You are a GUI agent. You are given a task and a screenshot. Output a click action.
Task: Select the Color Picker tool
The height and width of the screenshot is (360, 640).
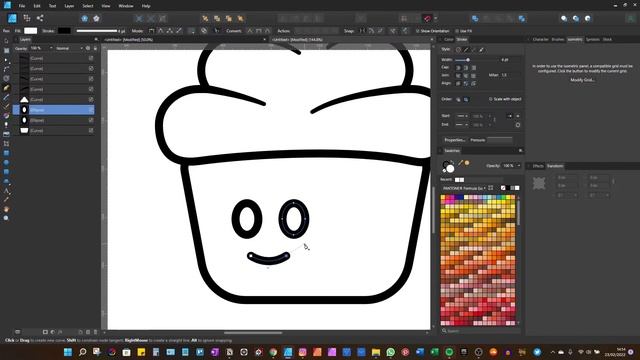(6, 200)
